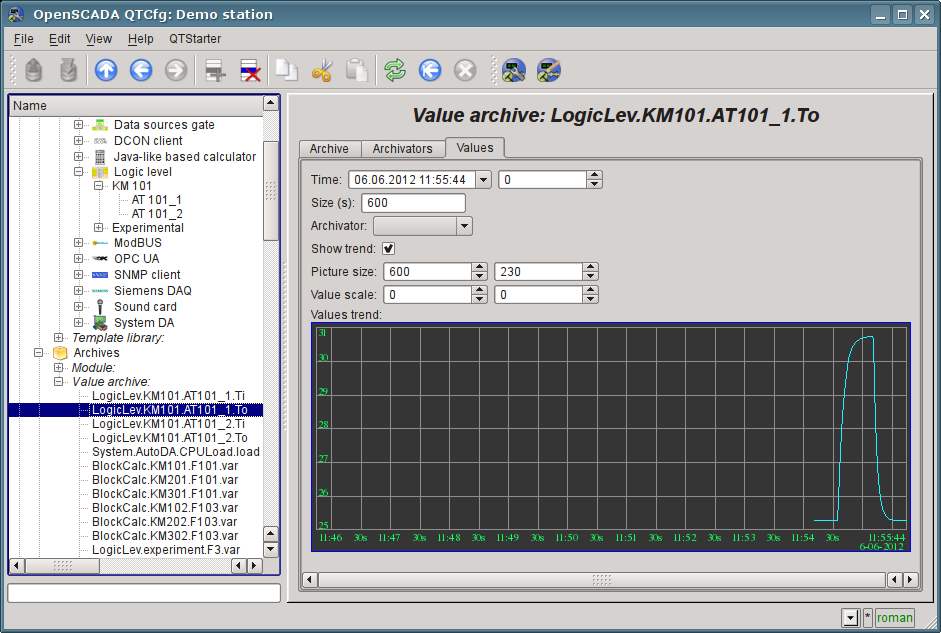This screenshot has height=633, width=941.
Task: Click the Copy item toolbar icon
Action: [x=287, y=70]
